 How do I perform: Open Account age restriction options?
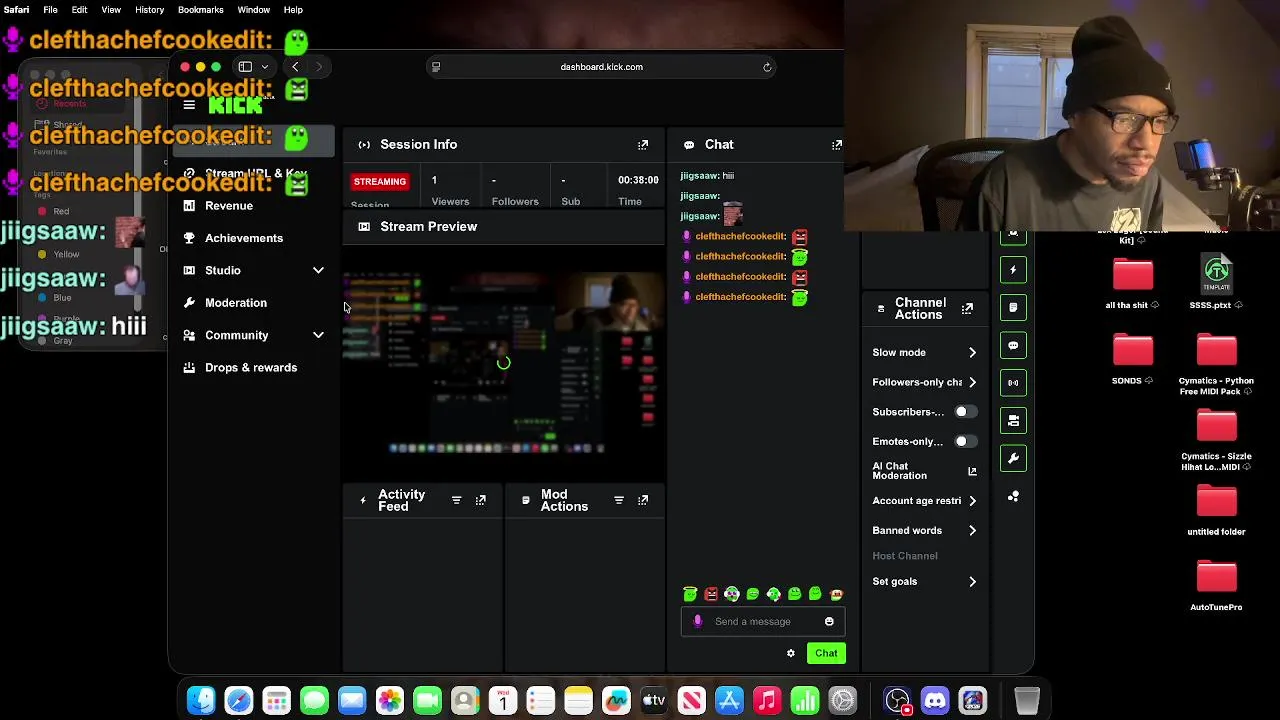click(x=924, y=501)
